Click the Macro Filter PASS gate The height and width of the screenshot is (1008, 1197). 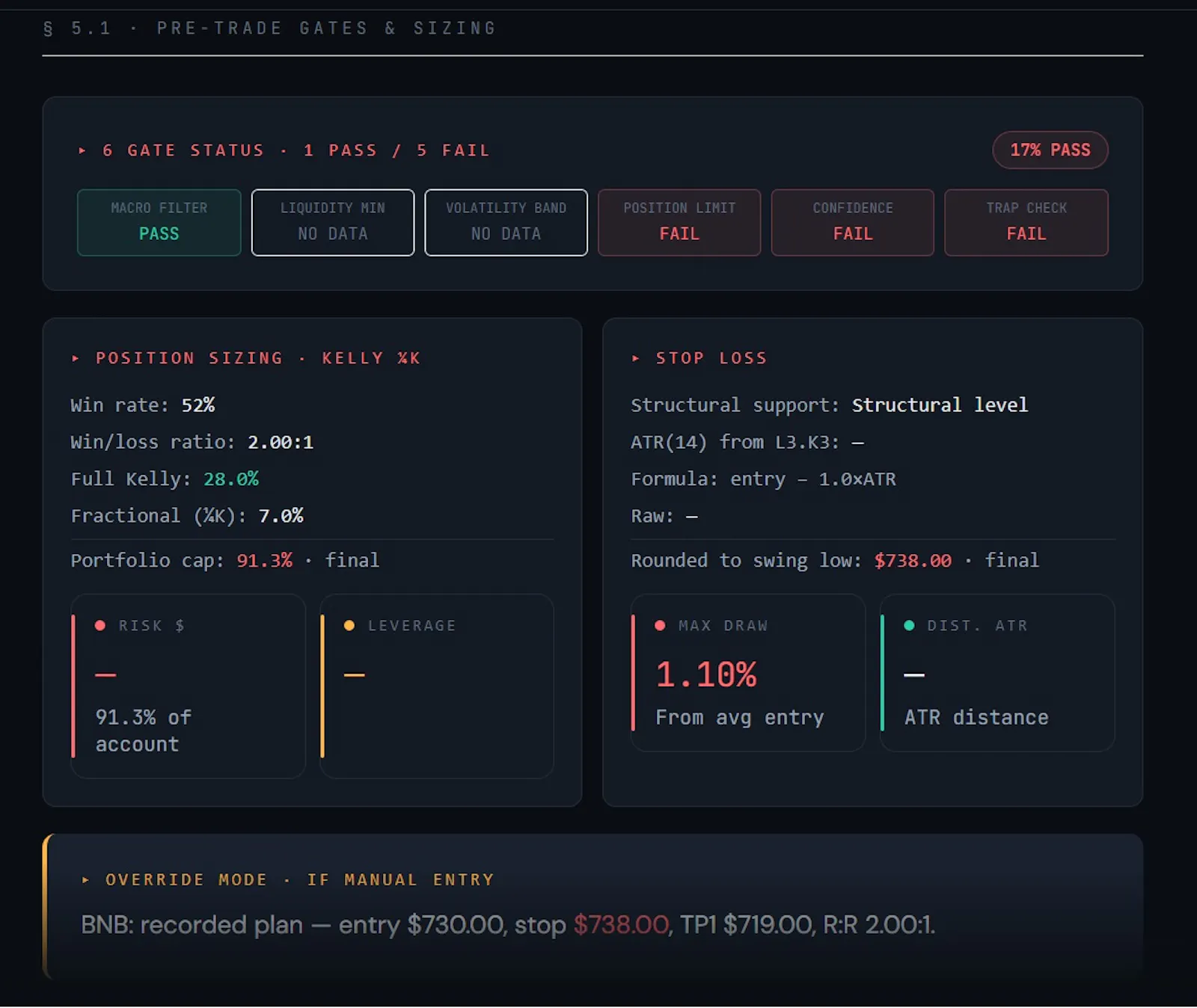159,222
